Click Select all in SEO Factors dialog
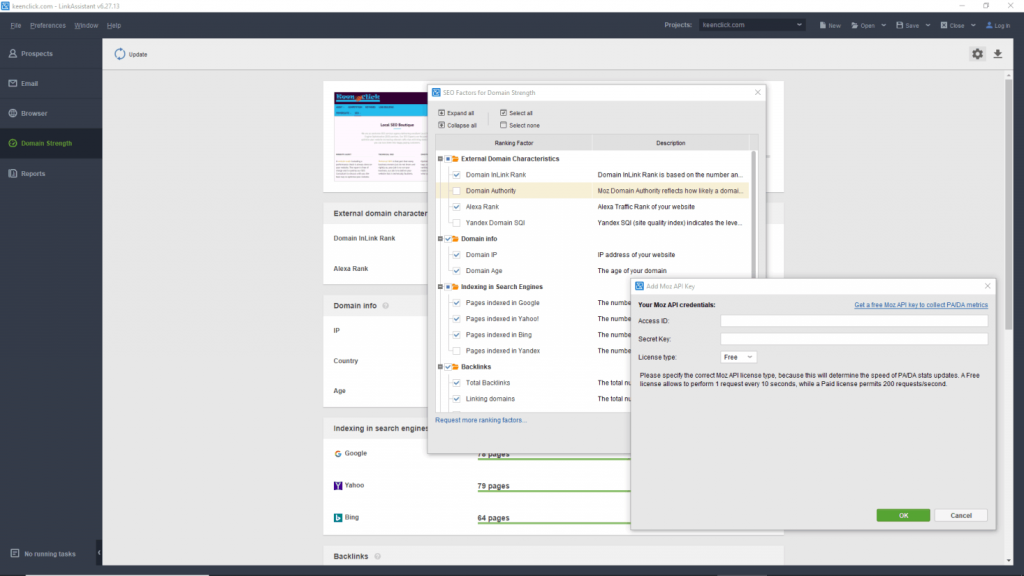This screenshot has width=1024, height=576. tap(517, 113)
